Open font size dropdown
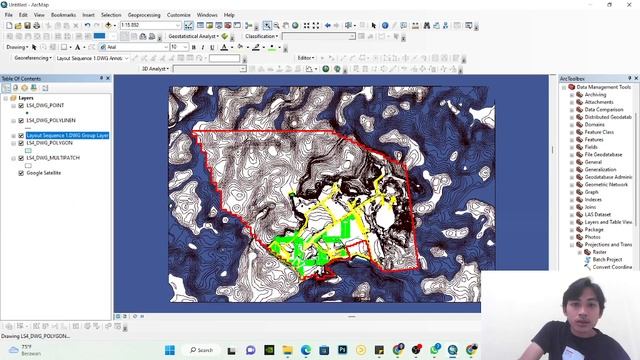Image resolution: width=640 pixels, height=360 pixels. pos(185,47)
